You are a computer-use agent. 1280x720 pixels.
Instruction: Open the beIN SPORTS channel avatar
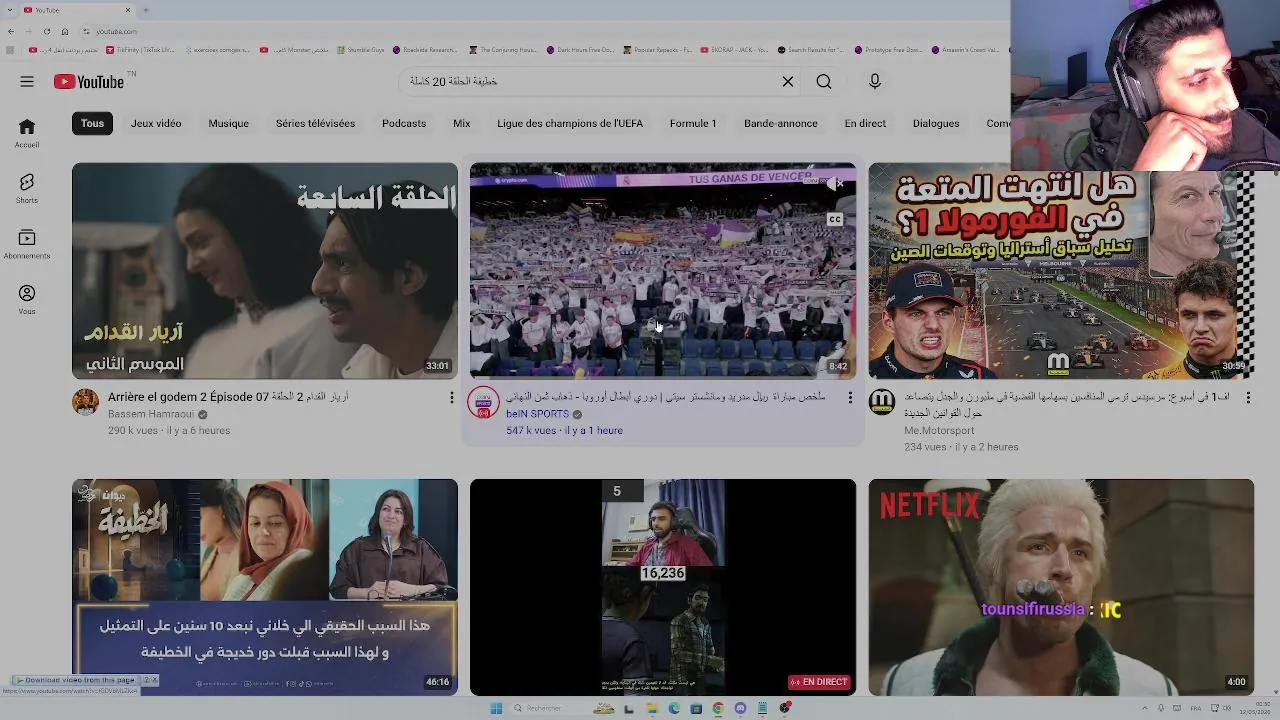click(x=483, y=402)
